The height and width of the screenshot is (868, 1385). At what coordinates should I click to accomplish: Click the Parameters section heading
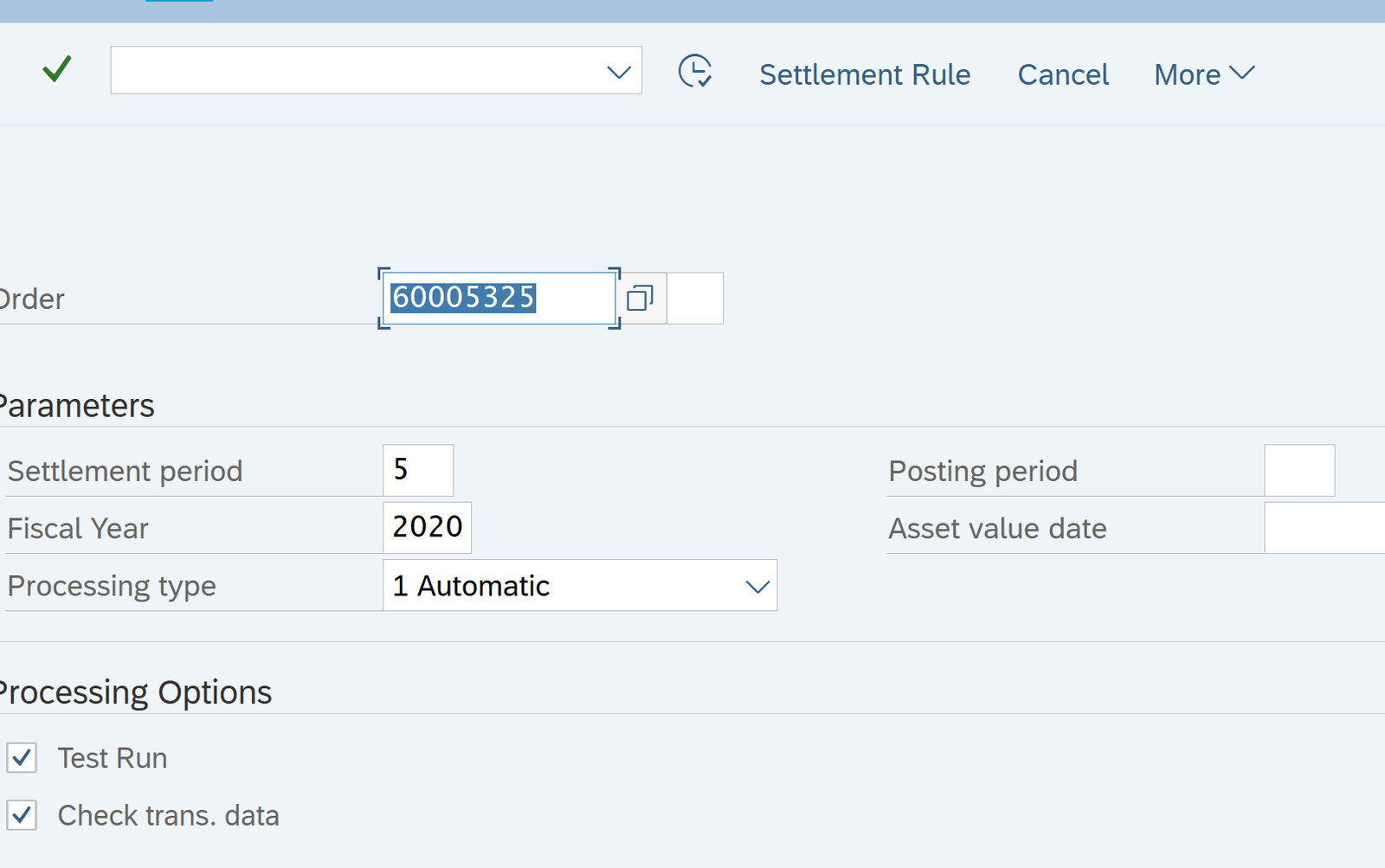[77, 406]
